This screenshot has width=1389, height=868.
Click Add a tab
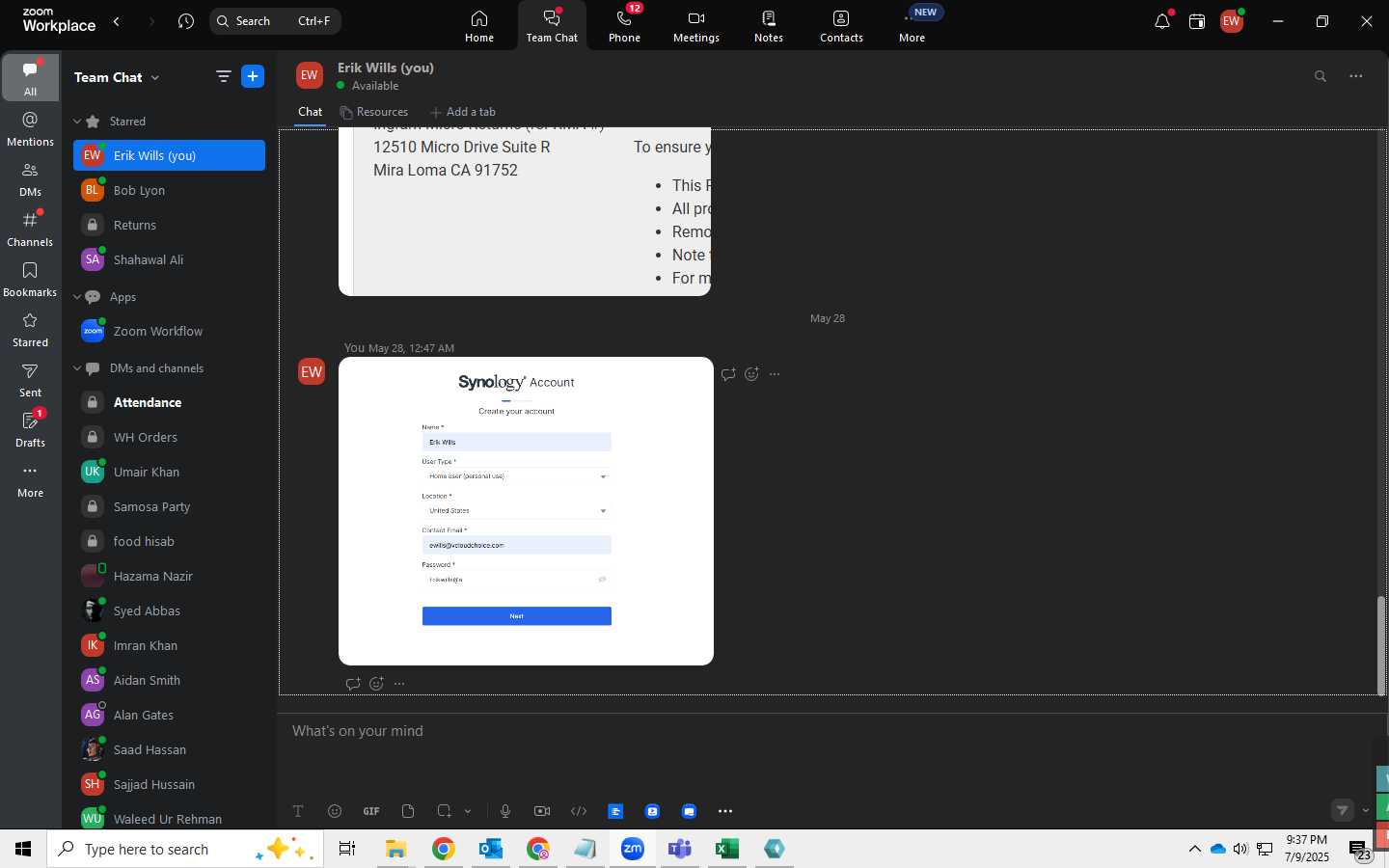[463, 112]
